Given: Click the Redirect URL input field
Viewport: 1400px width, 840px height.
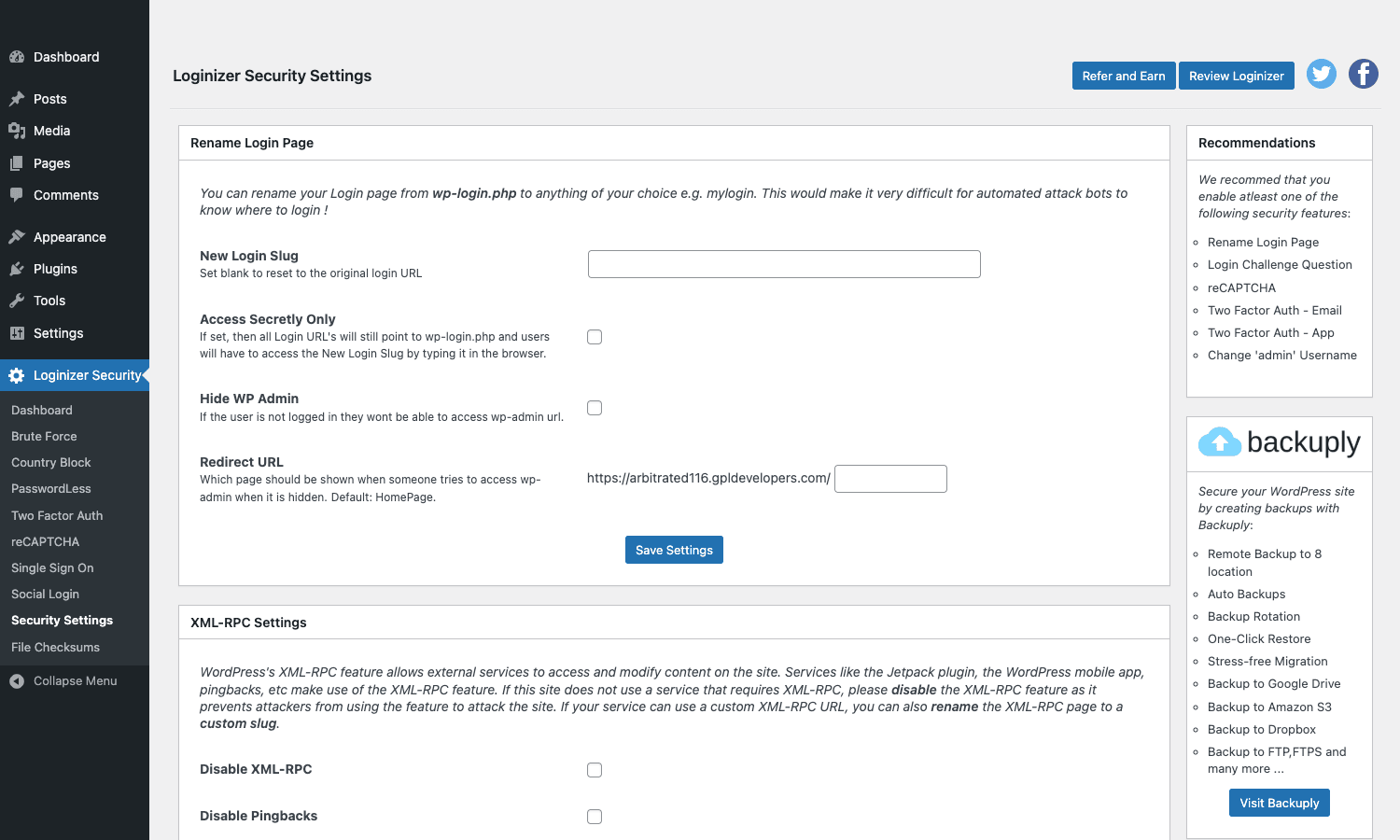Looking at the screenshot, I should (890, 479).
